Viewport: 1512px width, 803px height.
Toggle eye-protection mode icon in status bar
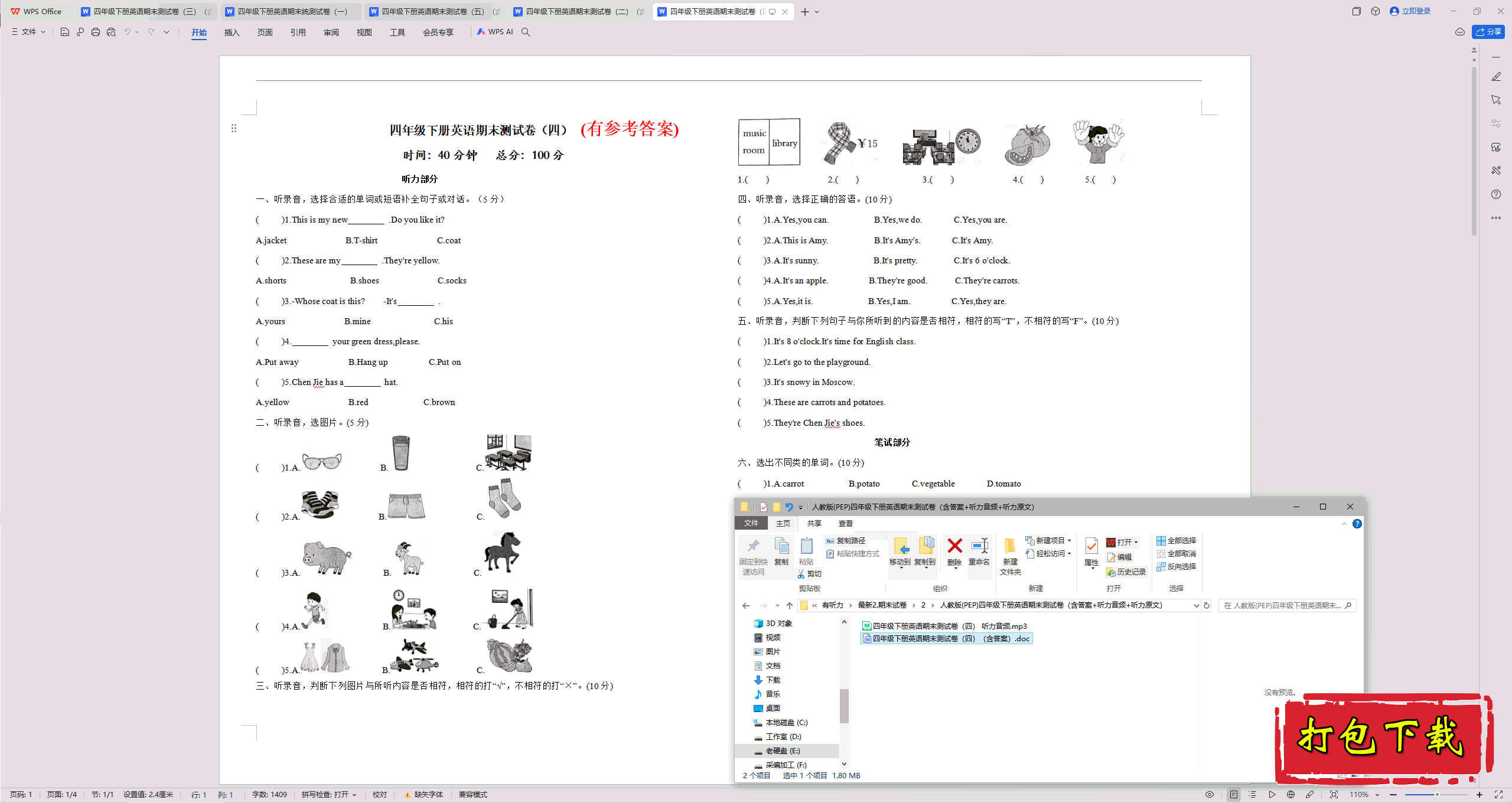tap(1210, 795)
